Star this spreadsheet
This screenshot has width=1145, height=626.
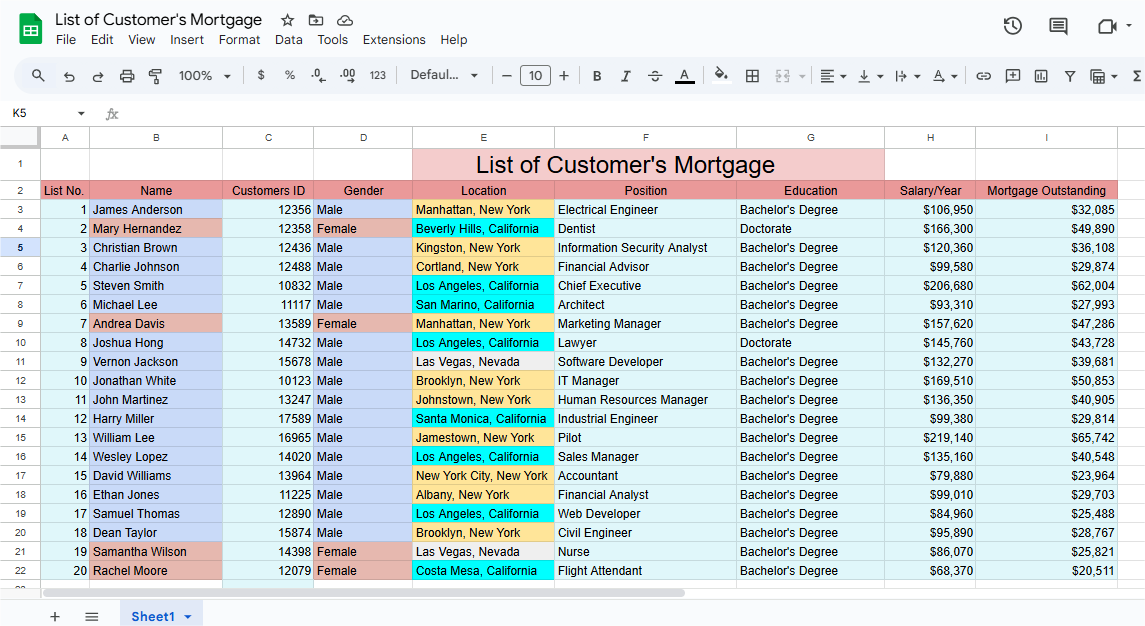tap(288, 20)
